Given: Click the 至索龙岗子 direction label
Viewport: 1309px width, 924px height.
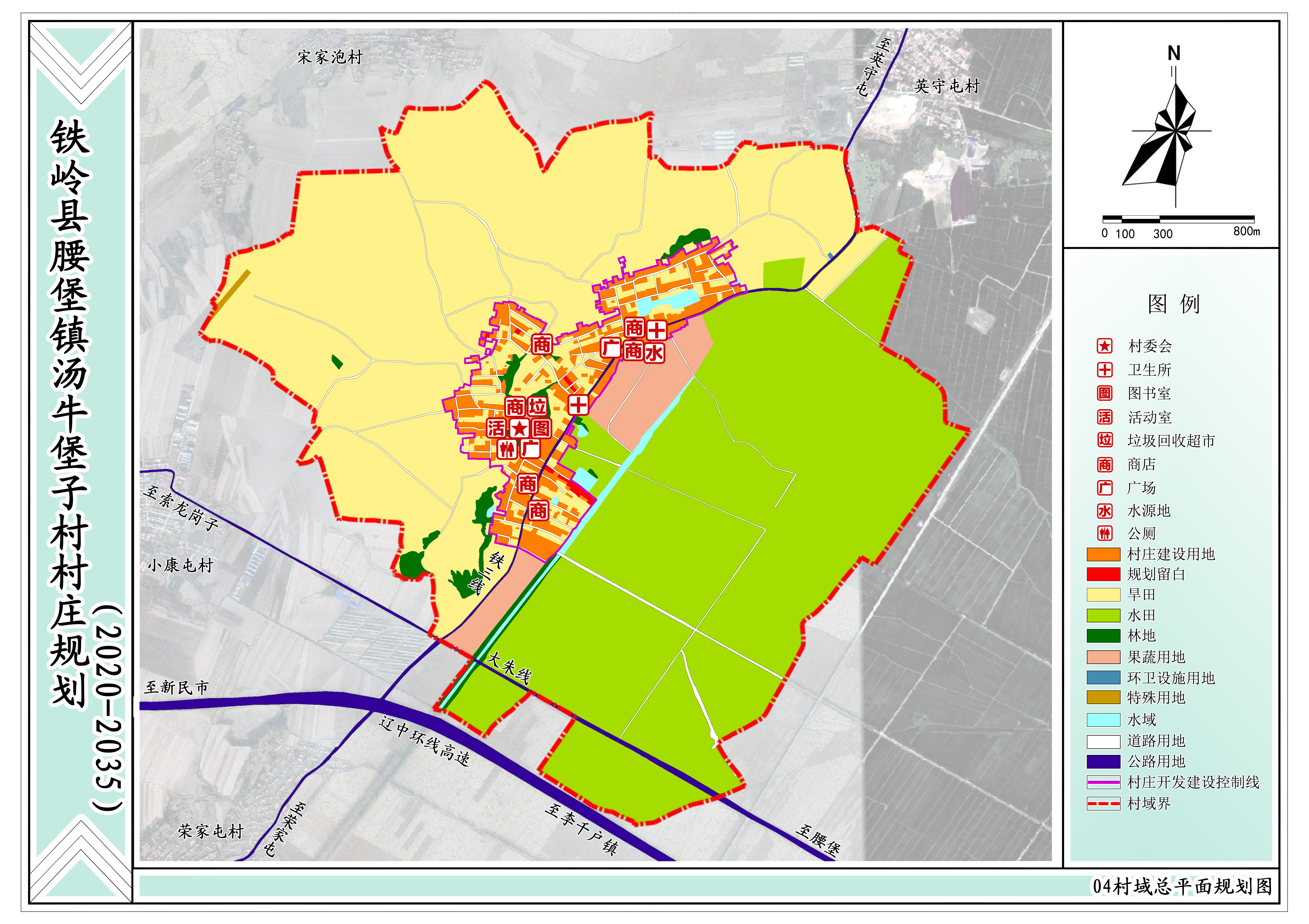Looking at the screenshot, I should pyautogui.click(x=181, y=508).
